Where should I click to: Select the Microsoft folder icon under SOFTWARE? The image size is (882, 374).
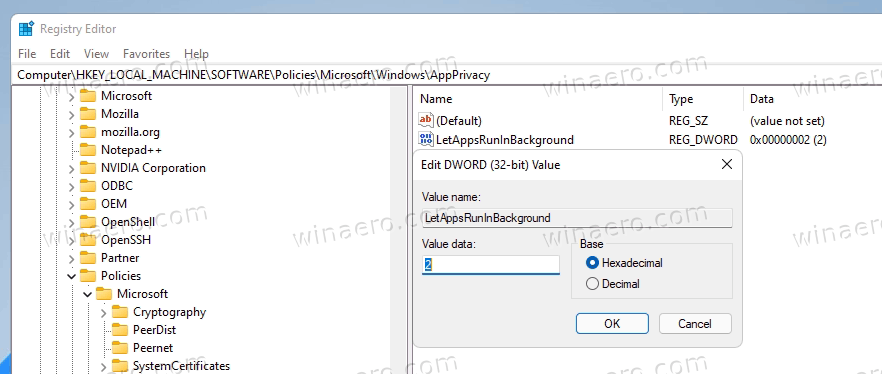point(87,96)
